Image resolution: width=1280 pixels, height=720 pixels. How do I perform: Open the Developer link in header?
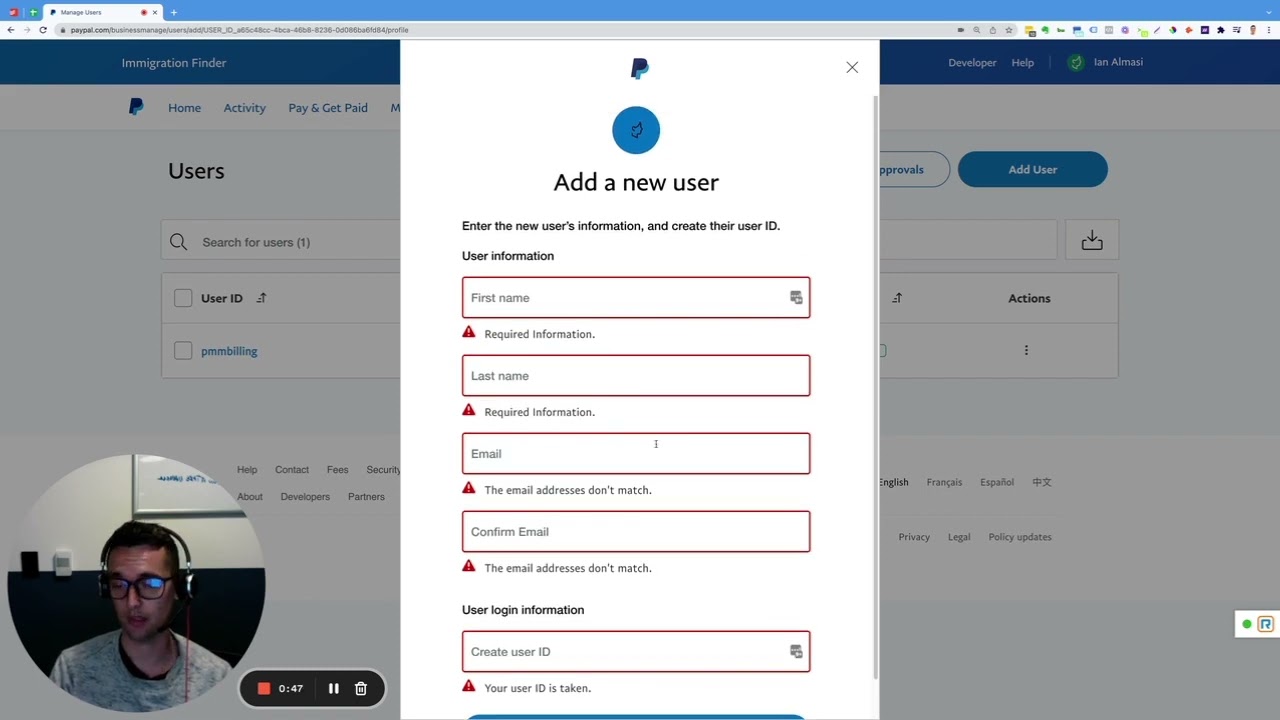tap(972, 62)
